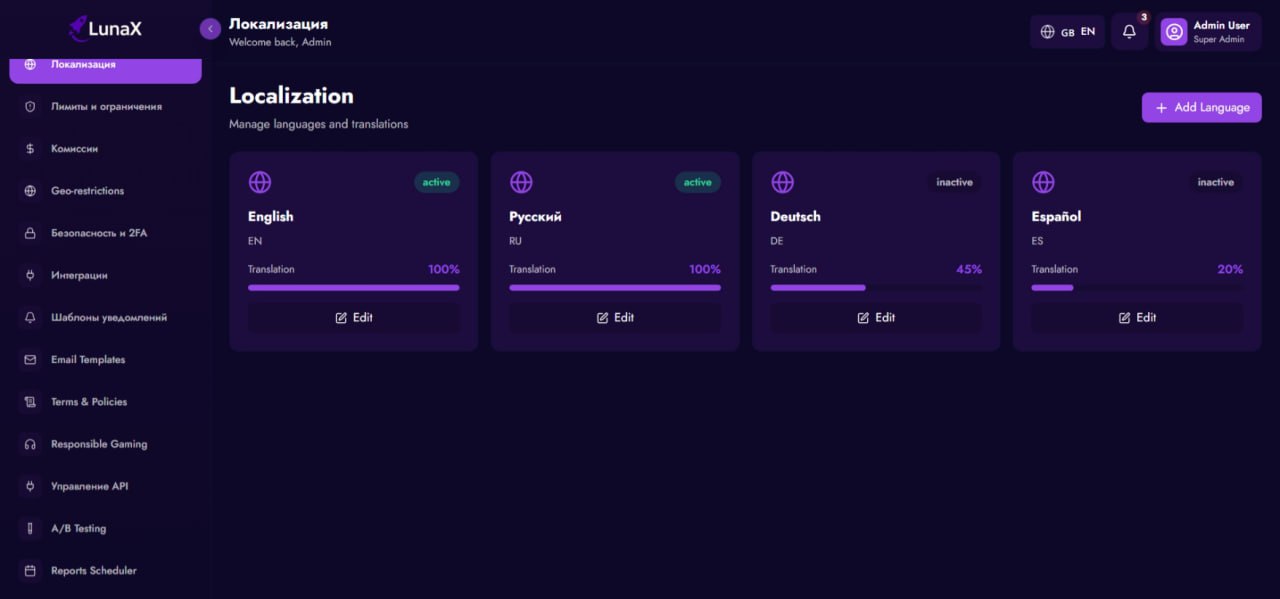
Task: Open Управление API section
Action: pos(105,486)
